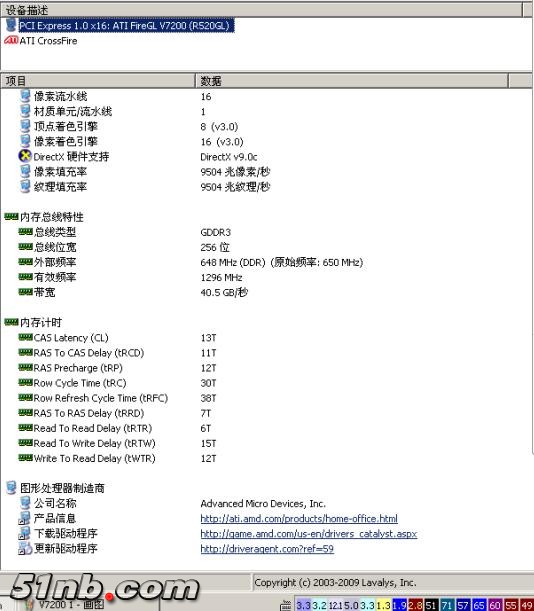Click the icon beside 公司名称
Image resolution: width=534 pixels, height=611 pixels.
click(25, 503)
